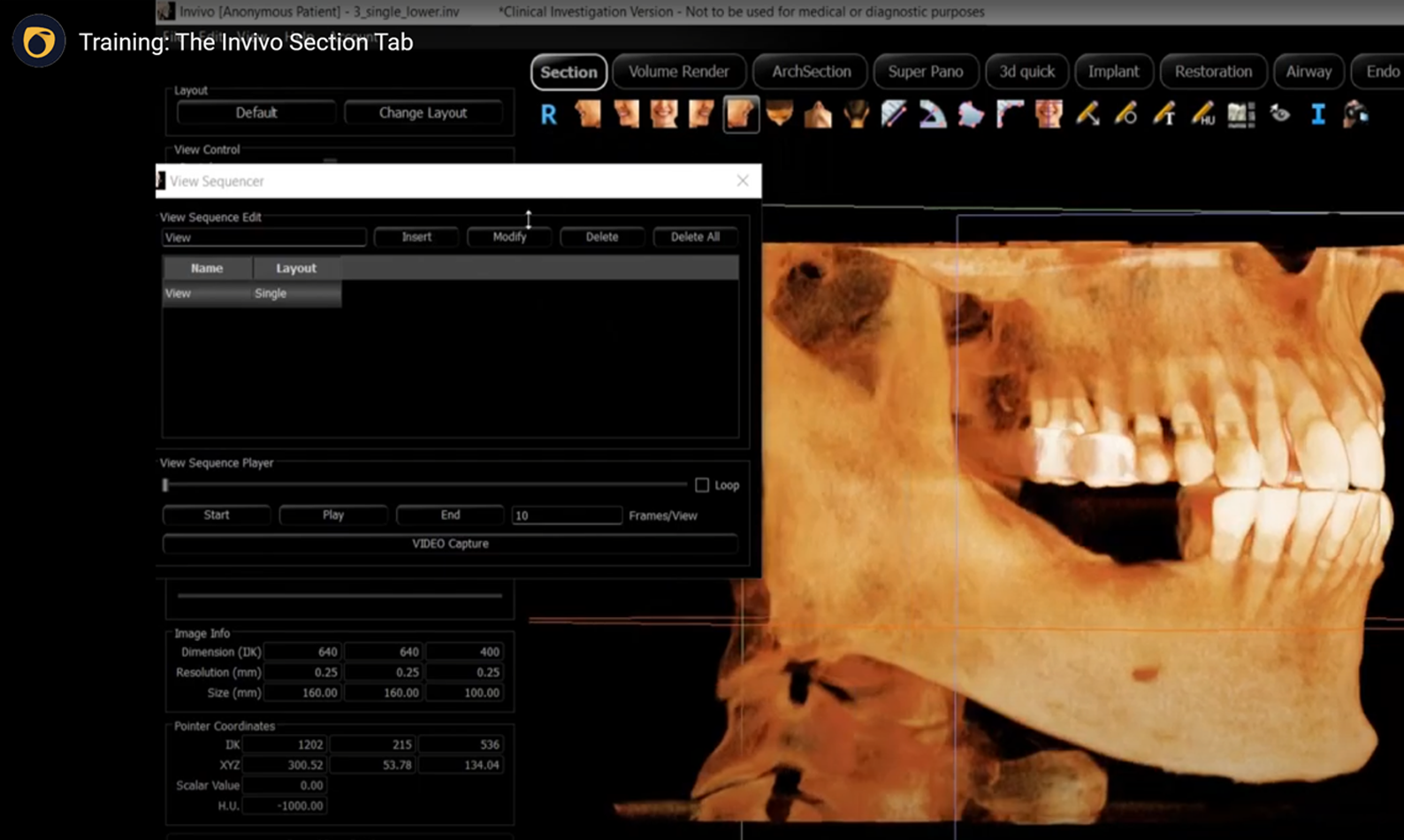Screen dimensions: 1404x840
Task: Open the patient orientation face grid icon
Action: [x=1049, y=114]
